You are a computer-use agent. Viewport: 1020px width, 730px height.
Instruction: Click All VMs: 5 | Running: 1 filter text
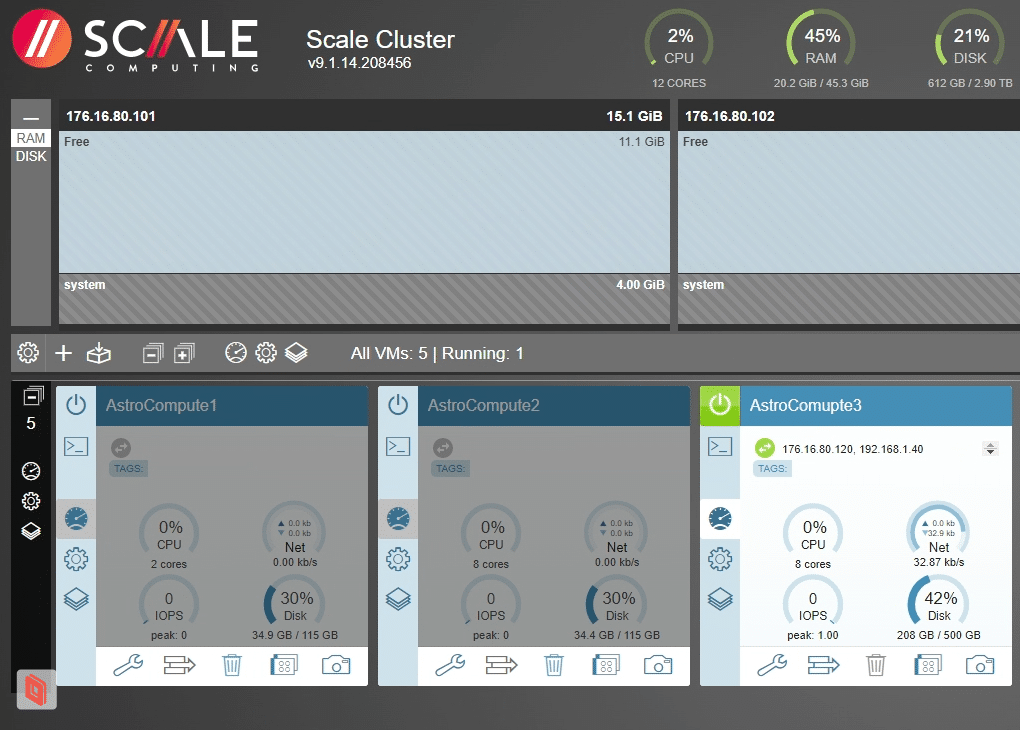point(436,353)
